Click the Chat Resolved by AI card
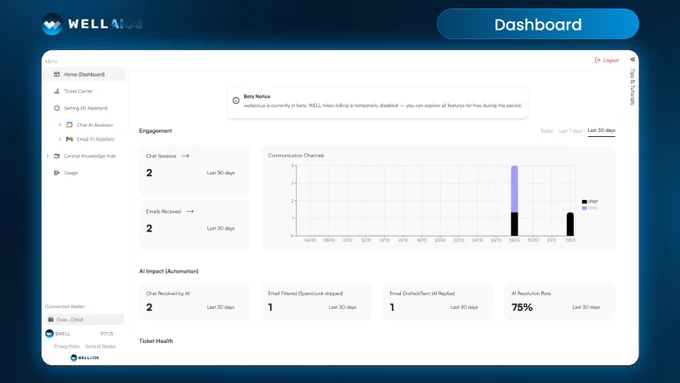Screen dimensions: 680x383 pyautogui.click(x=194, y=302)
